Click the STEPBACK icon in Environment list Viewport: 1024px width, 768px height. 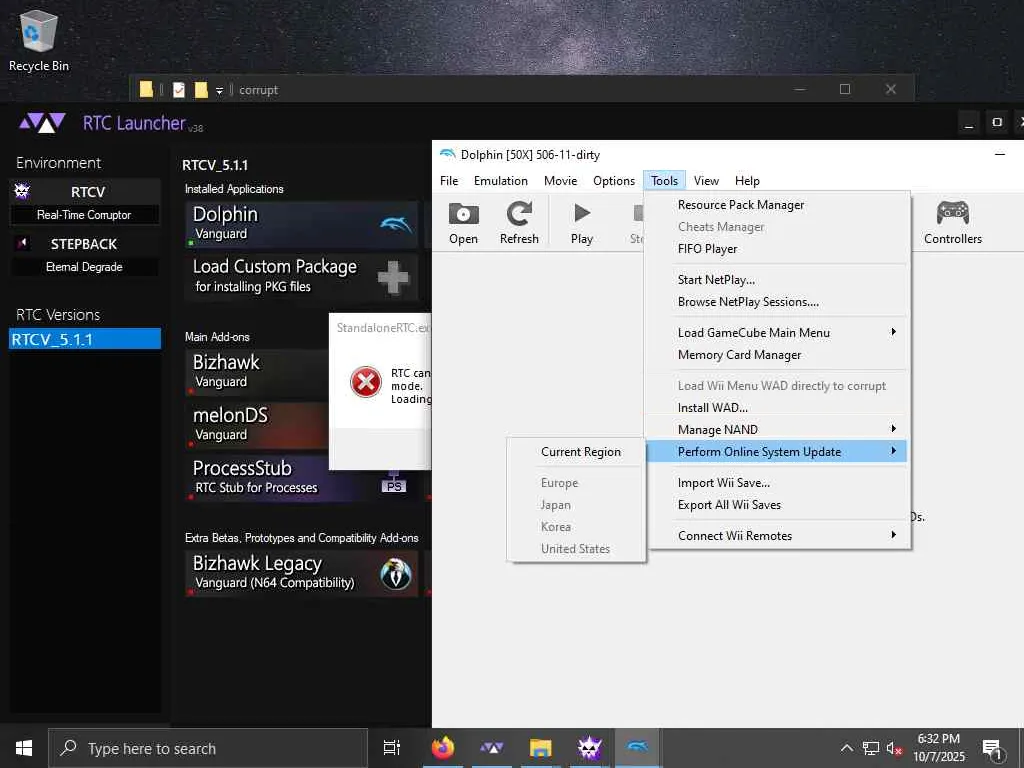pos(22,243)
